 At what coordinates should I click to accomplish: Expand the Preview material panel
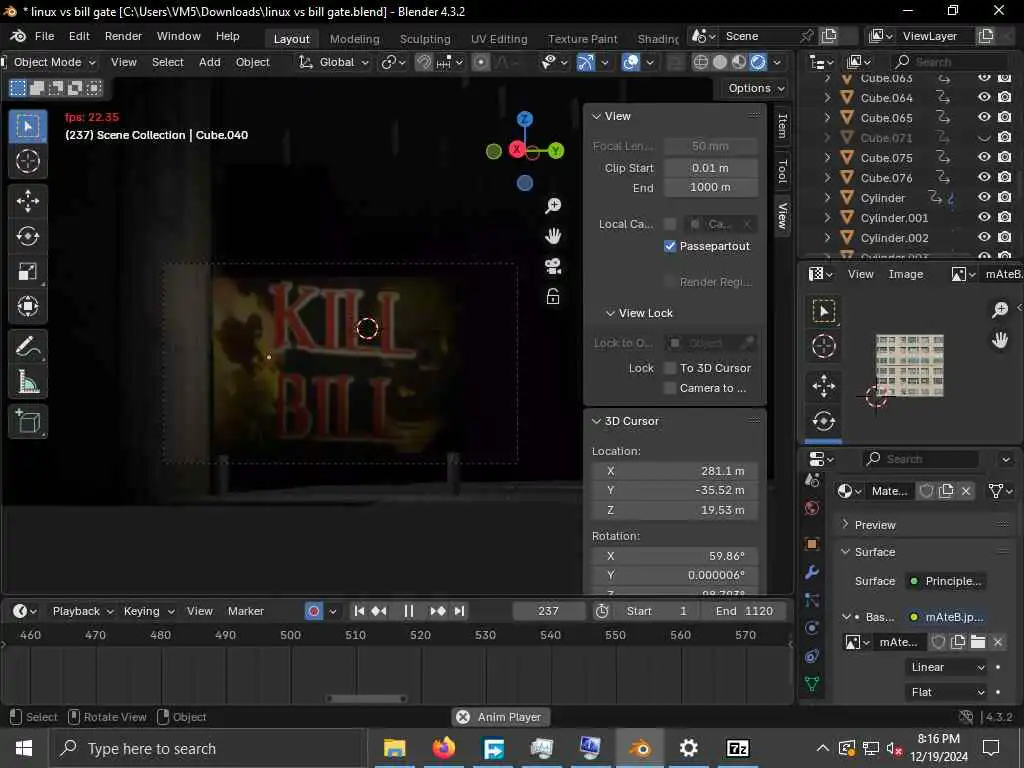[x=845, y=524]
